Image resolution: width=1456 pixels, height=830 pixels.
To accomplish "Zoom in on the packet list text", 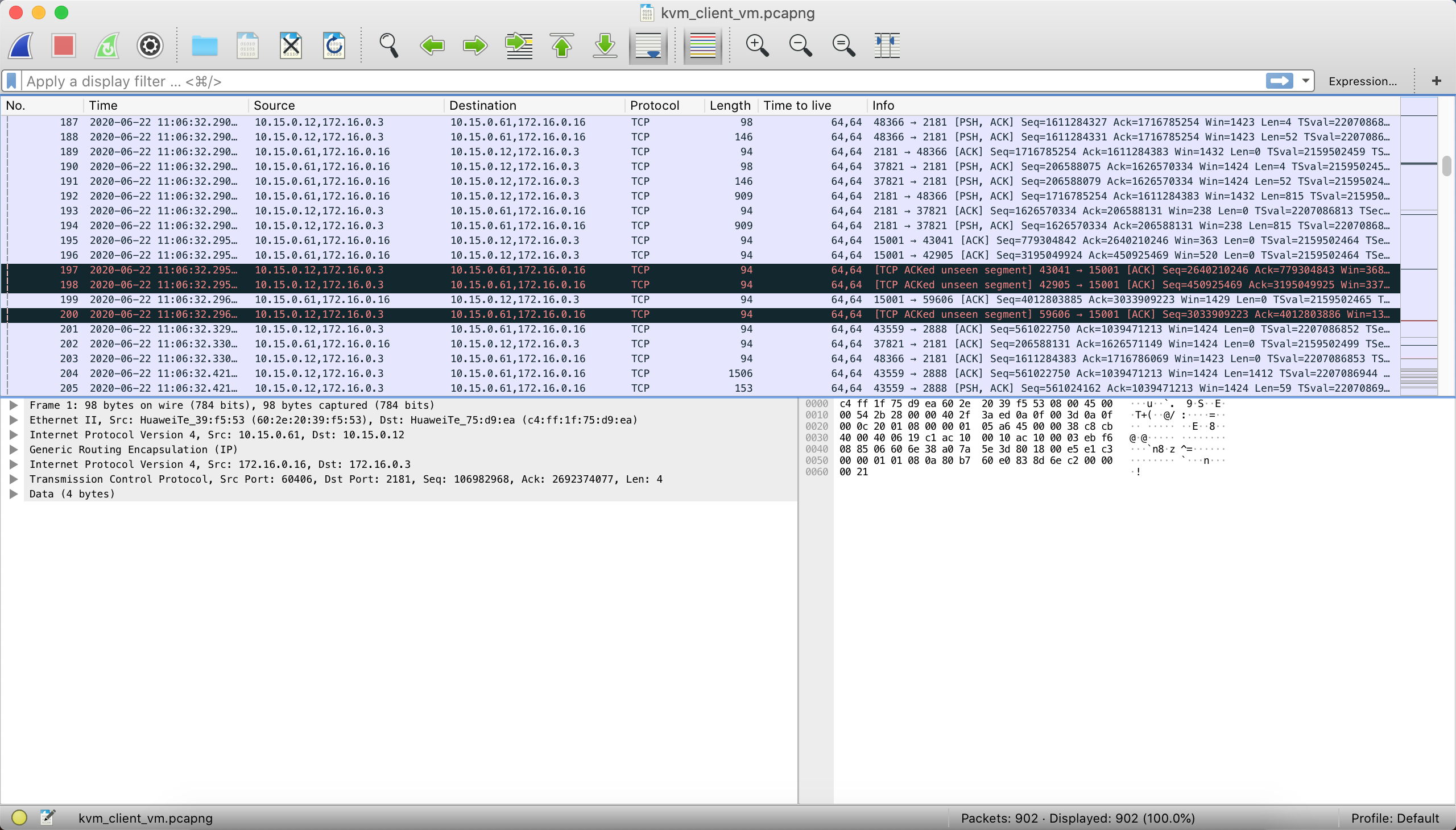I will (x=757, y=45).
